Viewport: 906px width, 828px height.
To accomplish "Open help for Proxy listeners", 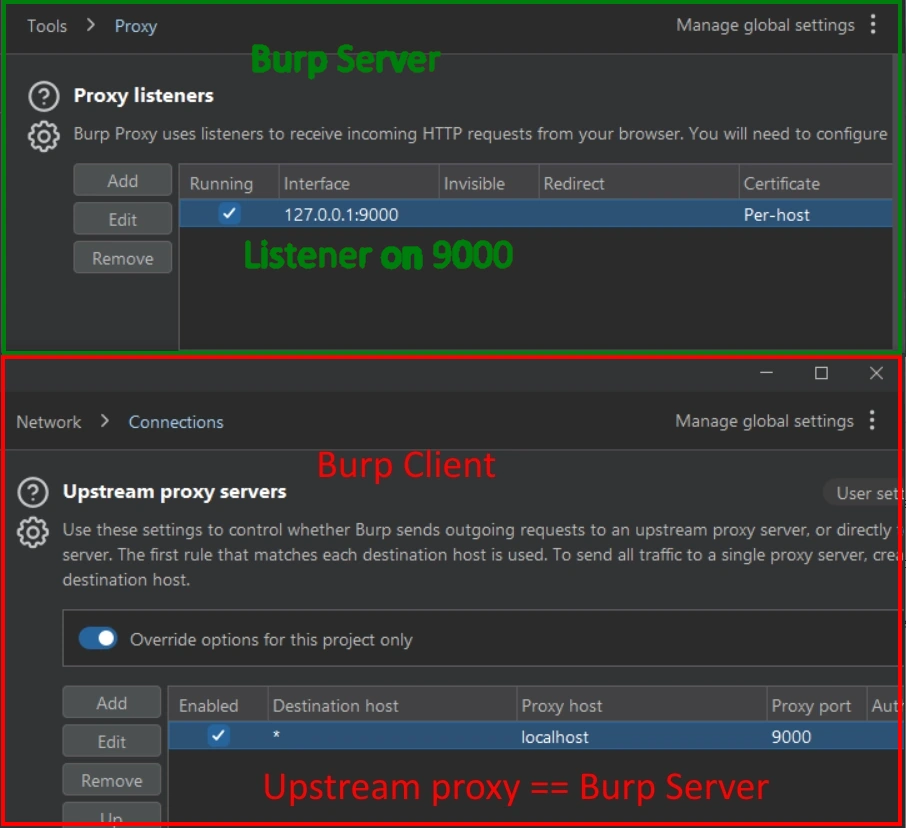I will (x=44, y=96).
